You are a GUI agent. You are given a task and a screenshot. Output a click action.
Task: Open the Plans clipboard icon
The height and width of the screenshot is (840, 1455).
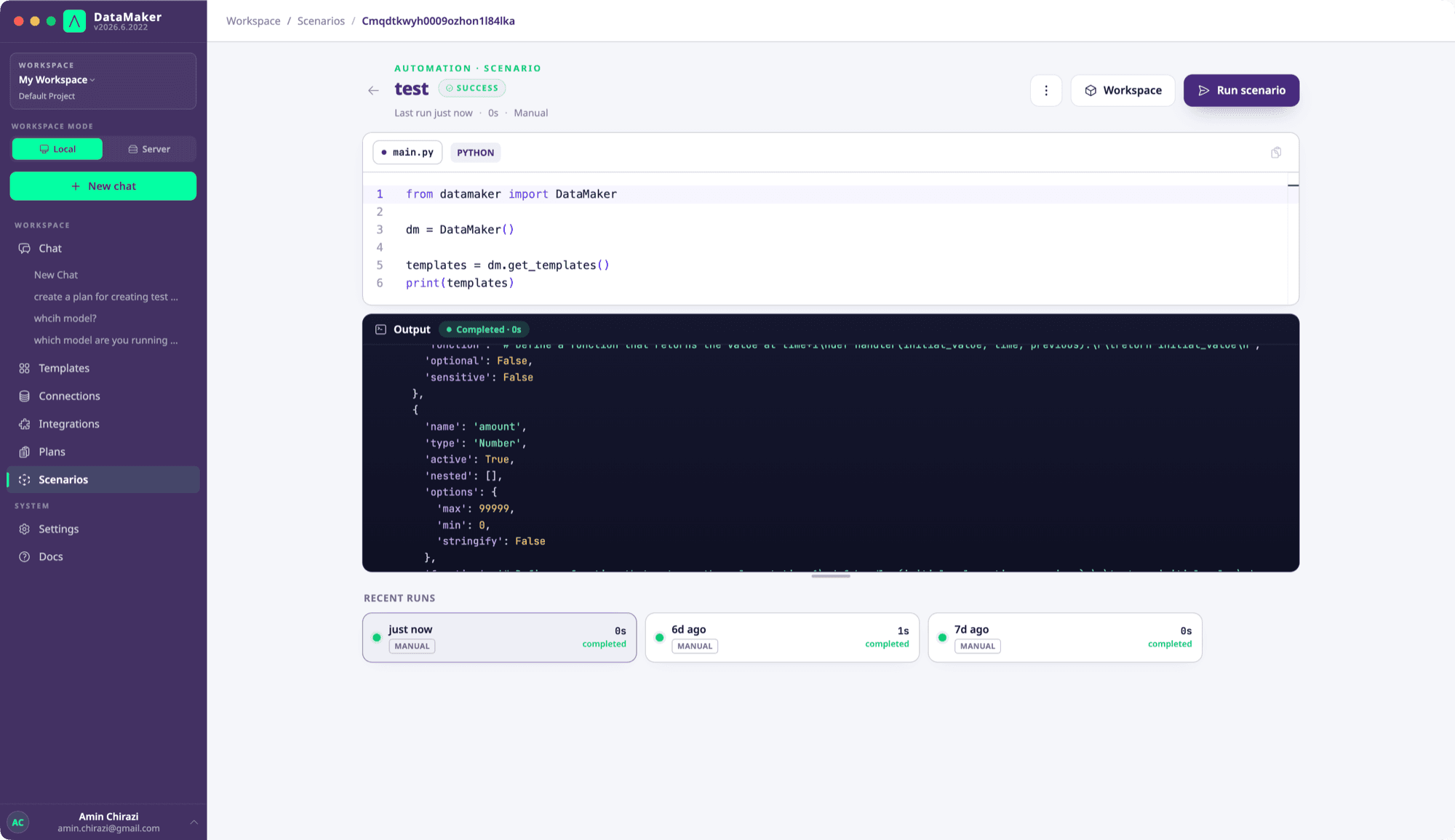[25, 452]
